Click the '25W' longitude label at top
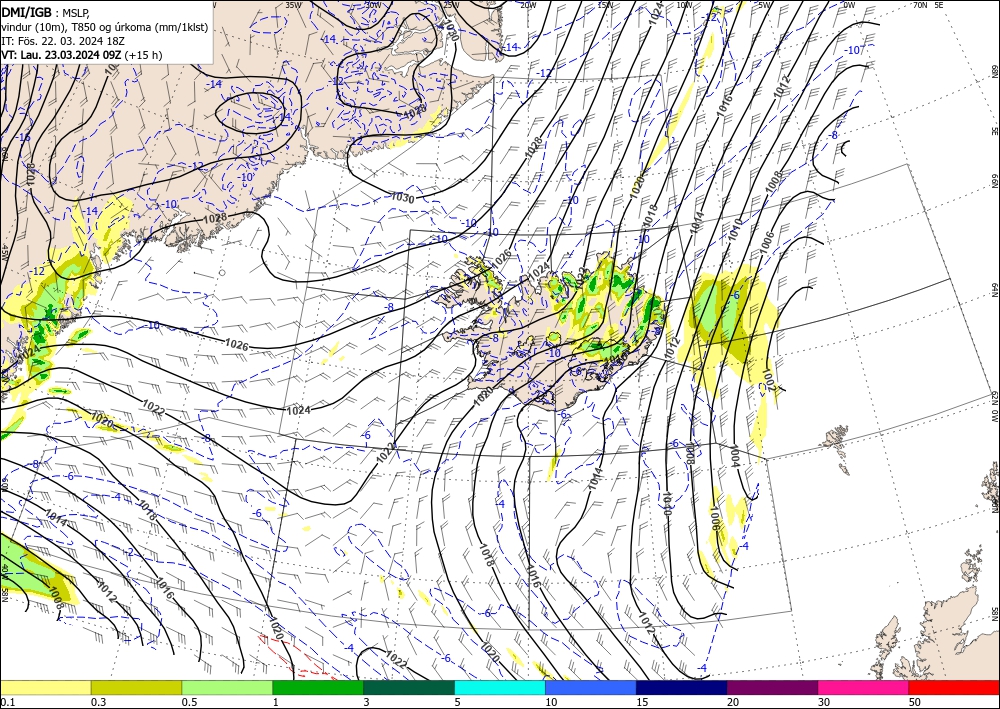Screen dimensions: 1000x709 pyautogui.click(x=451, y=4)
